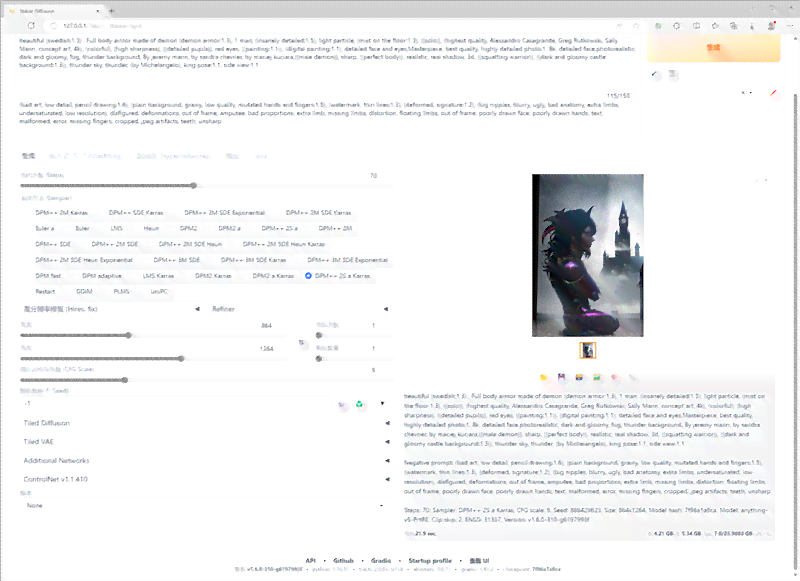The width and height of the screenshot is (800, 581).
Task: Switch to the Lora tab
Action: (260, 156)
